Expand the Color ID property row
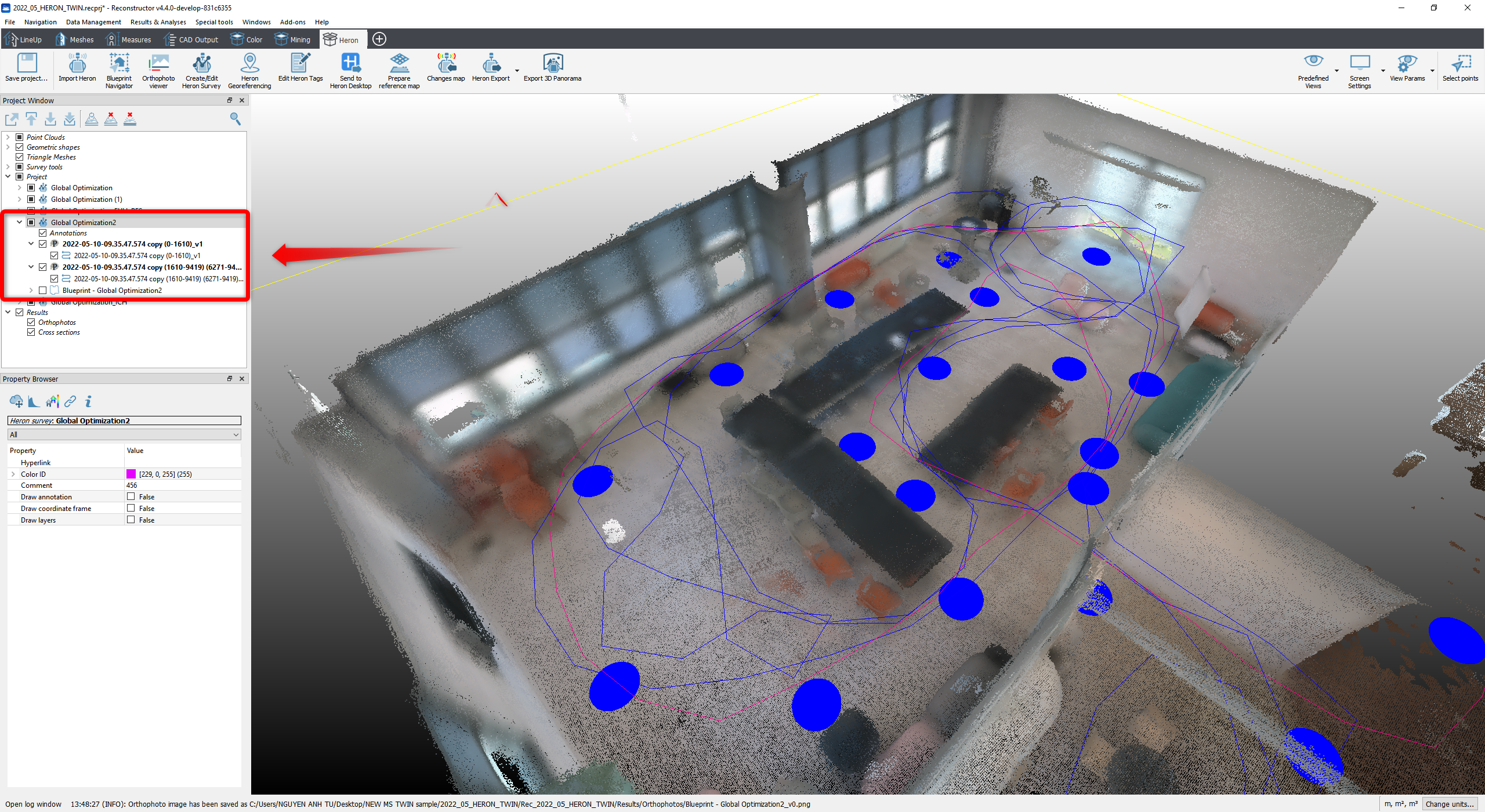The height and width of the screenshot is (812, 1485). click(x=13, y=474)
